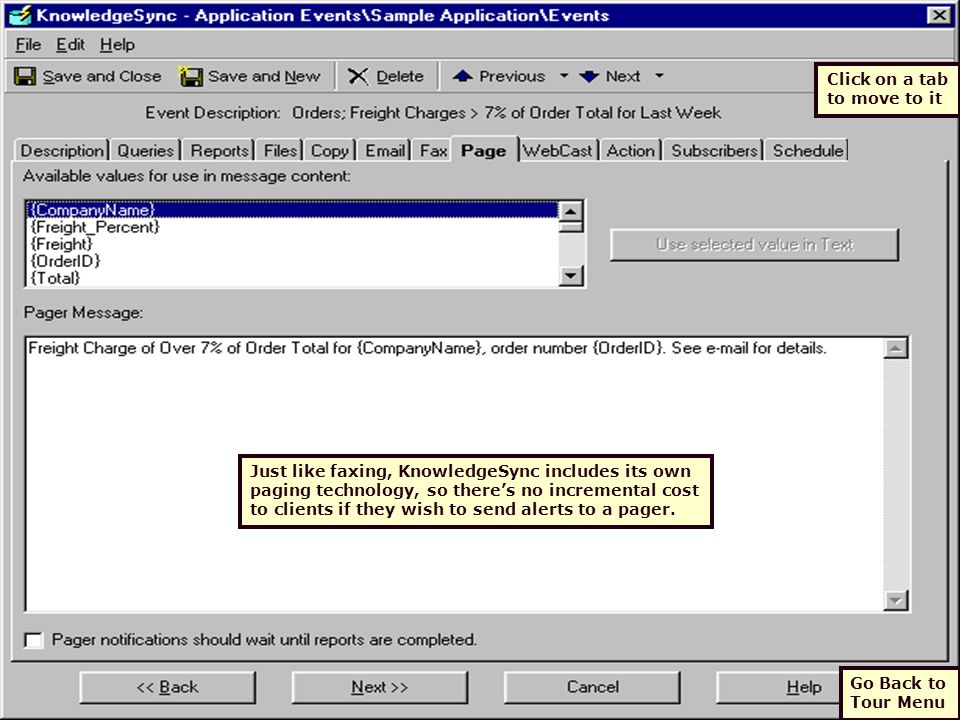The image size is (960, 720).
Task: Select {Freight_Percent} in available values list
Action: coord(293,227)
